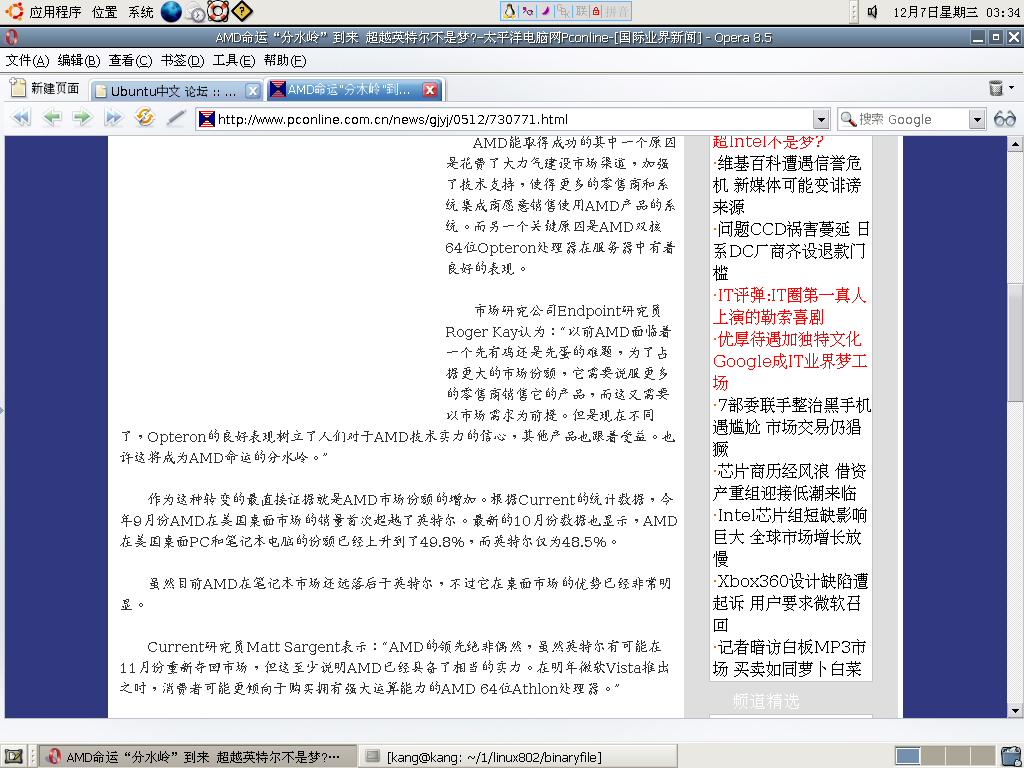Click the 新建页面 button

45,88
